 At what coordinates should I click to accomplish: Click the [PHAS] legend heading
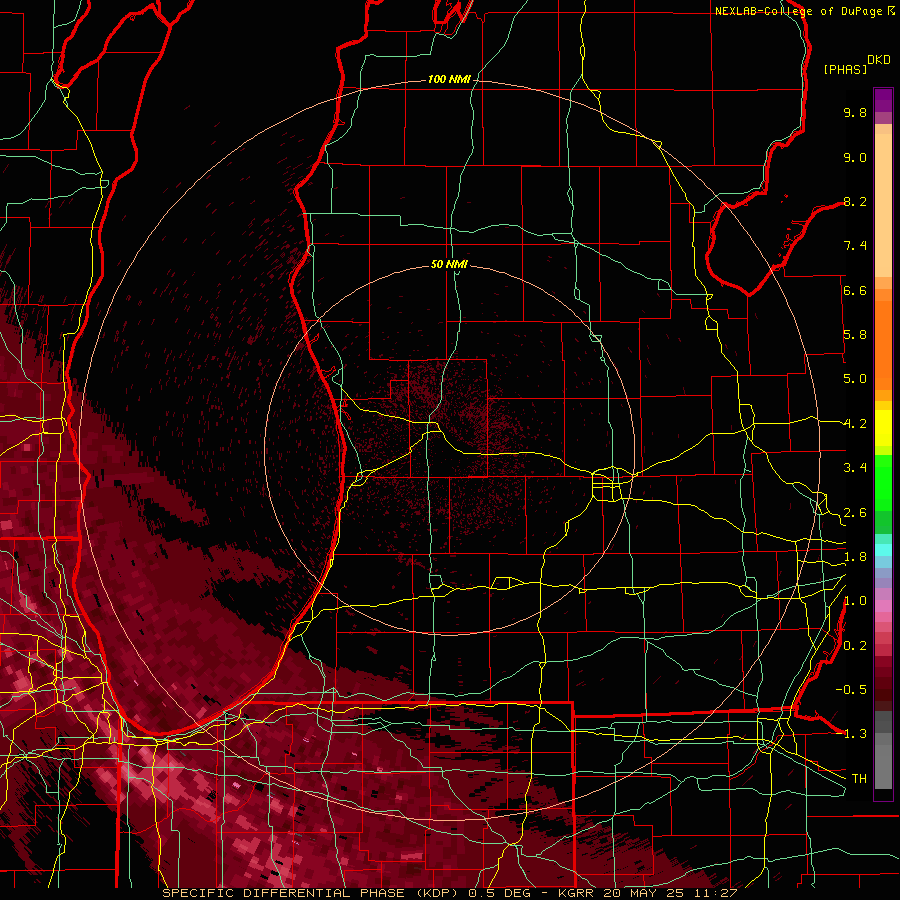(x=845, y=69)
